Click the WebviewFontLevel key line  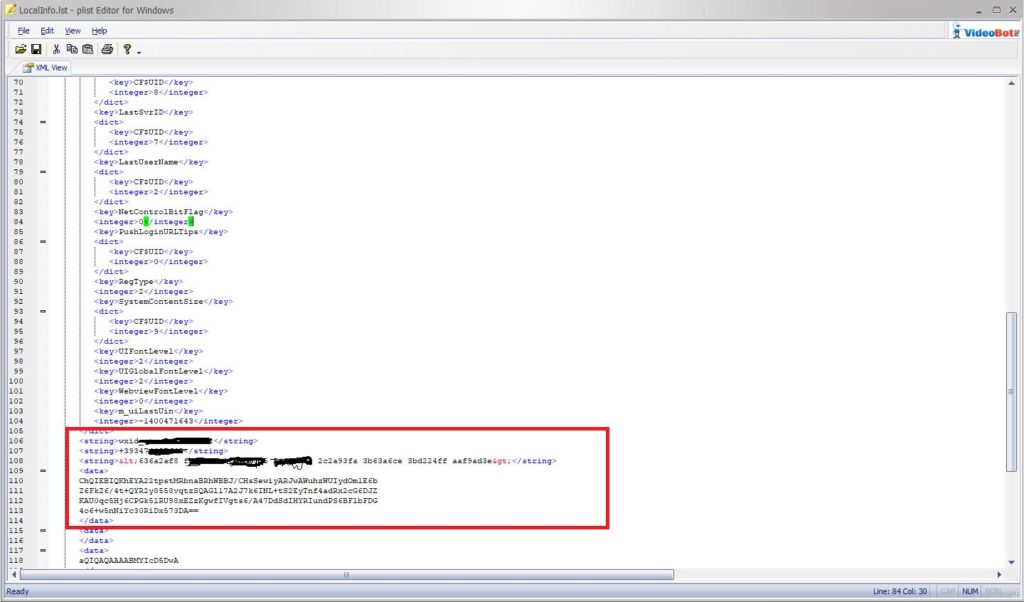(161, 391)
